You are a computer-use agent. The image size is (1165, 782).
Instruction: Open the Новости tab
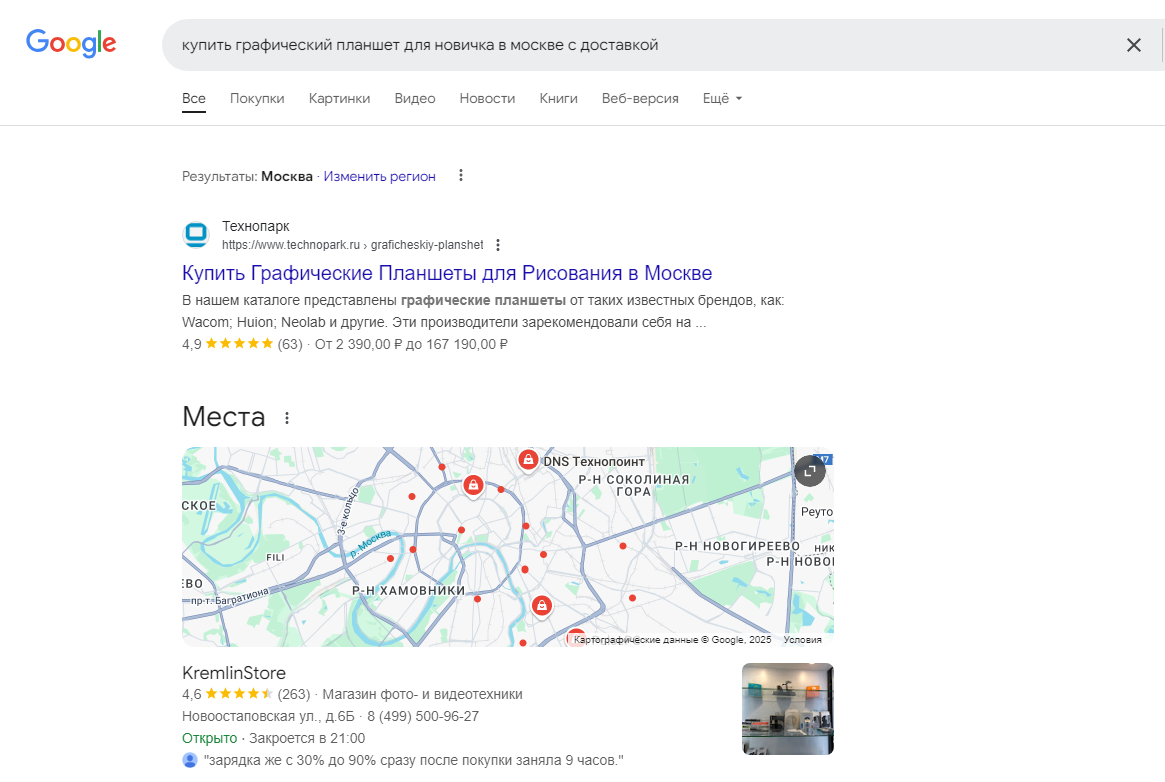coord(487,99)
